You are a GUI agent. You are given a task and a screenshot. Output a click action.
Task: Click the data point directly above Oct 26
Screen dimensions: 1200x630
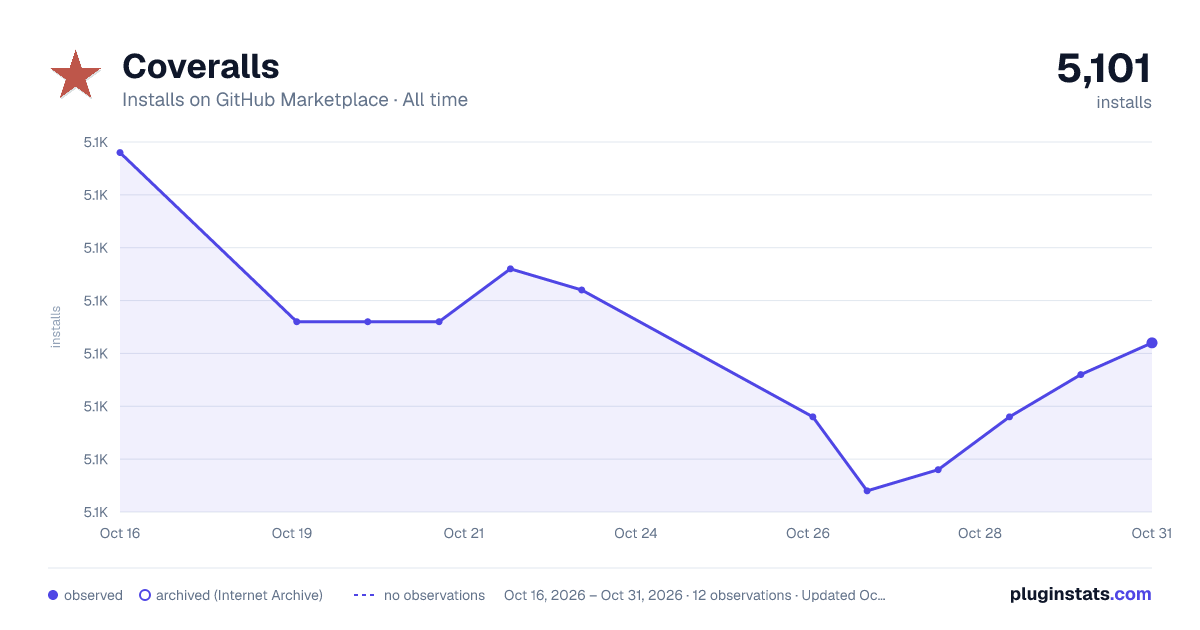(813, 417)
